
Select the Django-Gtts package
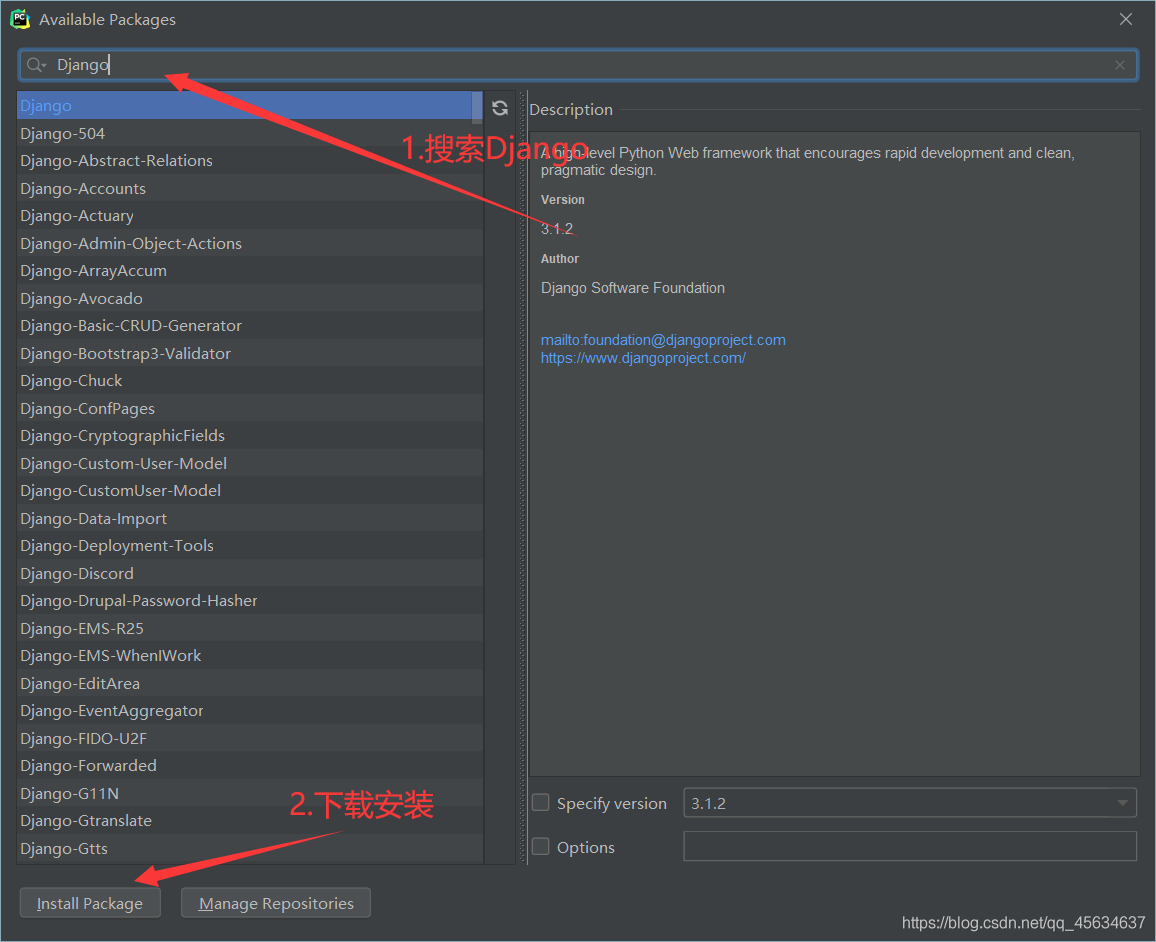(250, 849)
